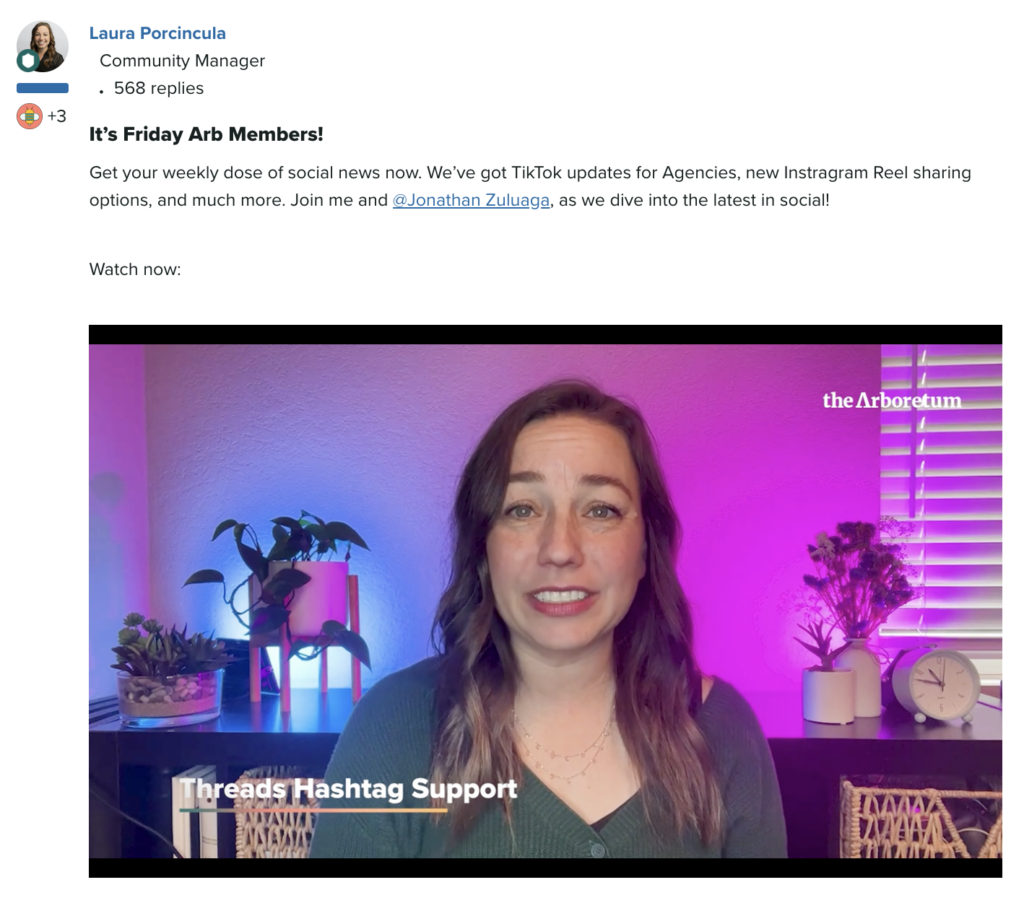
Task: Open the Laura Porcincula name link
Action: coord(157,33)
